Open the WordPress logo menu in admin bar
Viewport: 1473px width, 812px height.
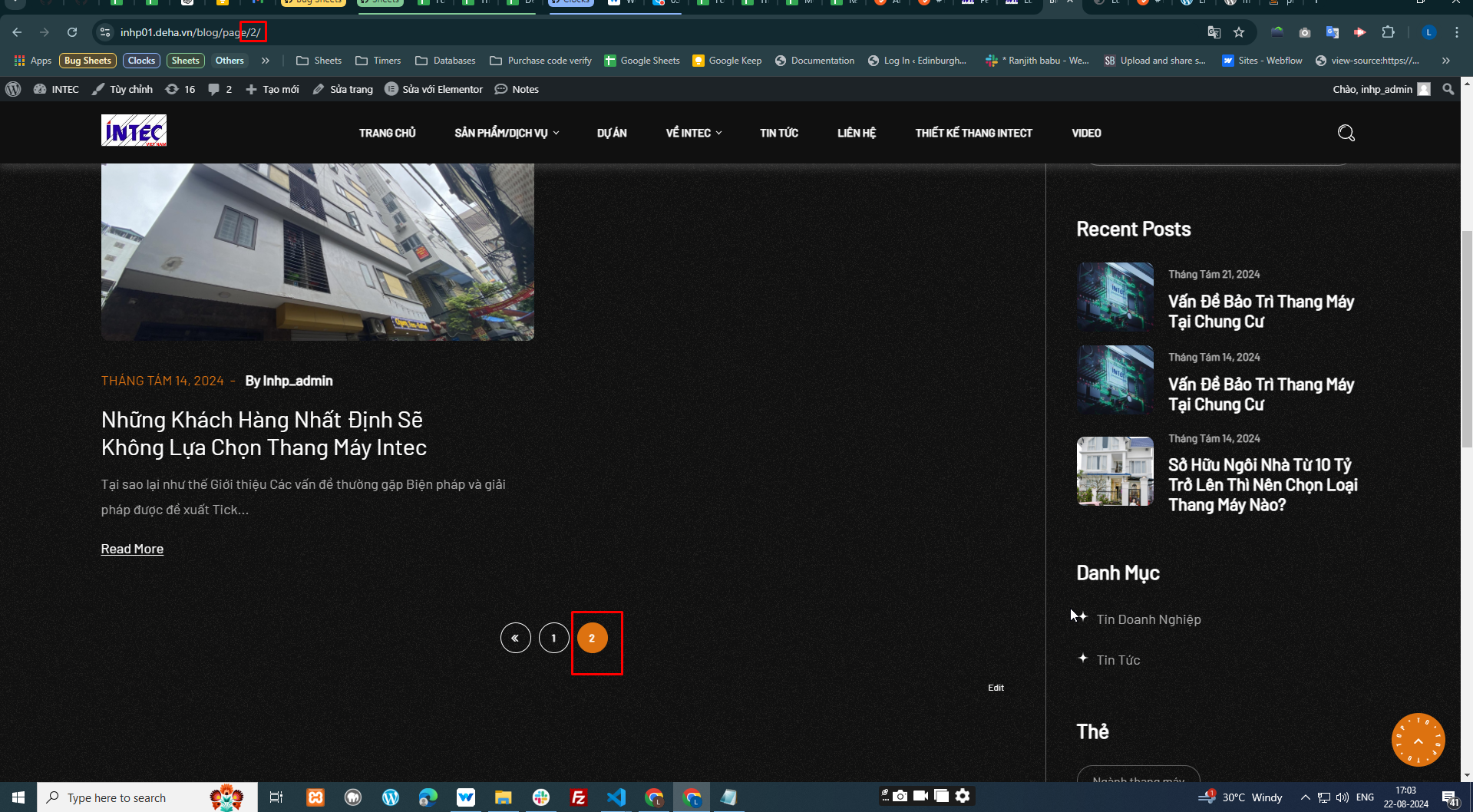(13, 89)
